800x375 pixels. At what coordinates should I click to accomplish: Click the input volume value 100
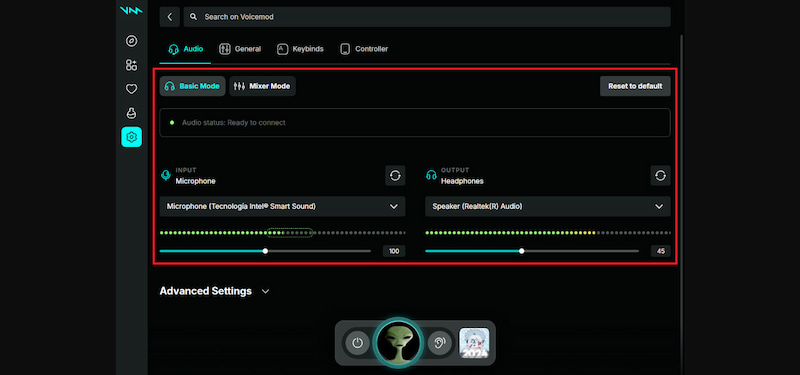[394, 251]
